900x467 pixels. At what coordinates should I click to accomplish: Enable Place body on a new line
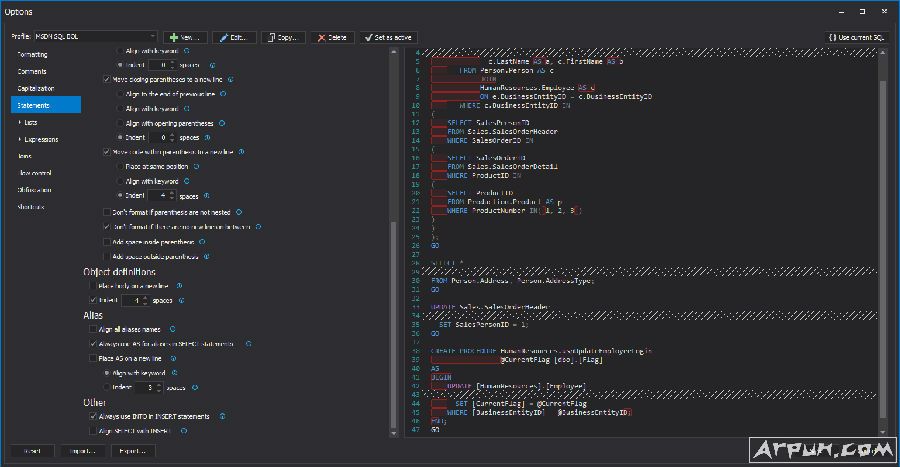pyautogui.click(x=93, y=285)
